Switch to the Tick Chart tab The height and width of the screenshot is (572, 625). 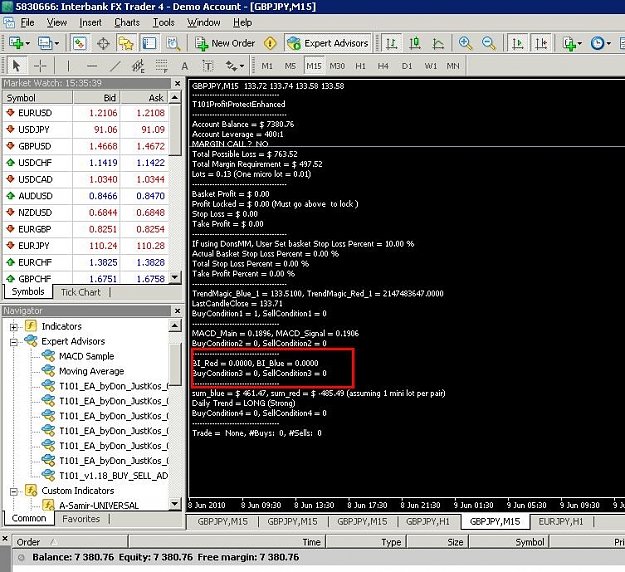click(x=81, y=292)
